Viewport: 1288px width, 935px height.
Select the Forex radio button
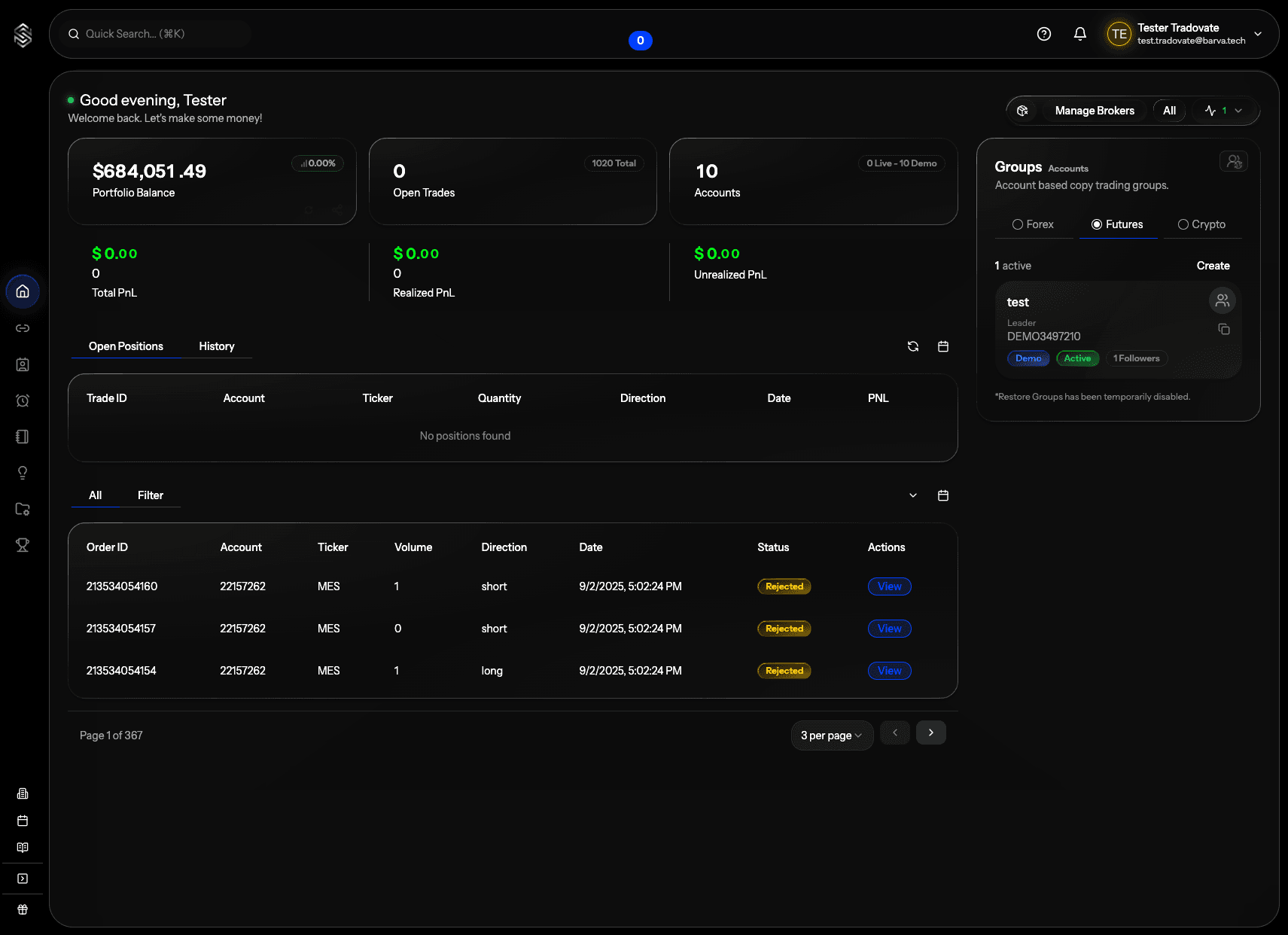(1020, 224)
